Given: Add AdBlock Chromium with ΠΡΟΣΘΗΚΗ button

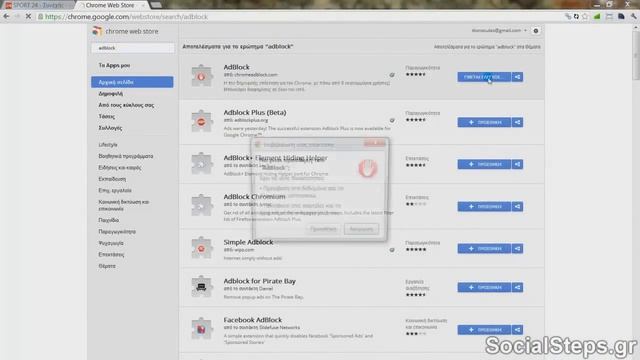Looking at the screenshot, I should 484,207.
